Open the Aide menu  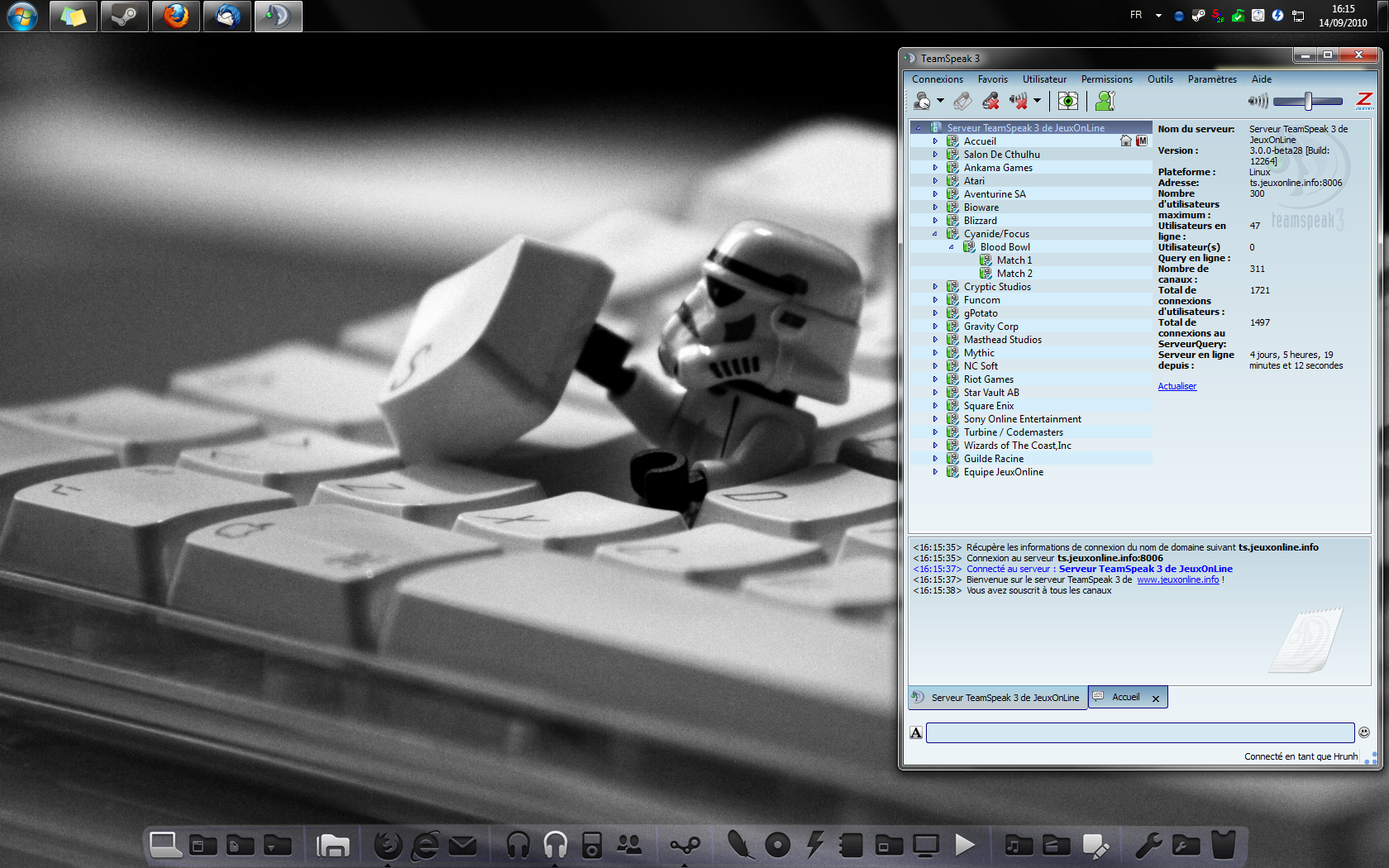[1261, 79]
